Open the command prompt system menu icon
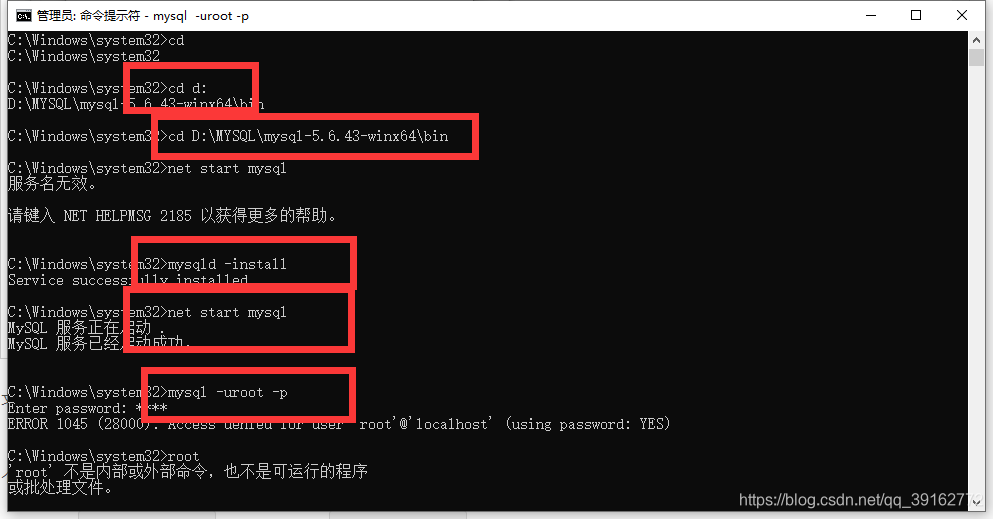This screenshot has width=993, height=519. (x=23, y=15)
